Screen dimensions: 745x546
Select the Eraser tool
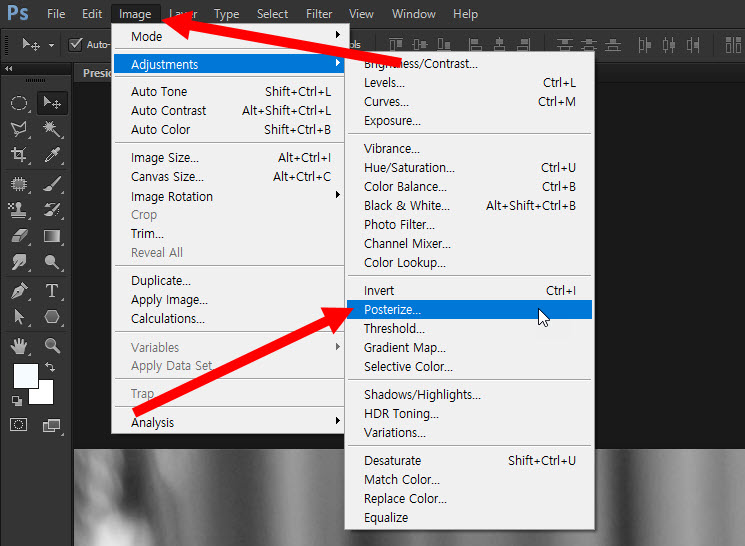(x=19, y=236)
